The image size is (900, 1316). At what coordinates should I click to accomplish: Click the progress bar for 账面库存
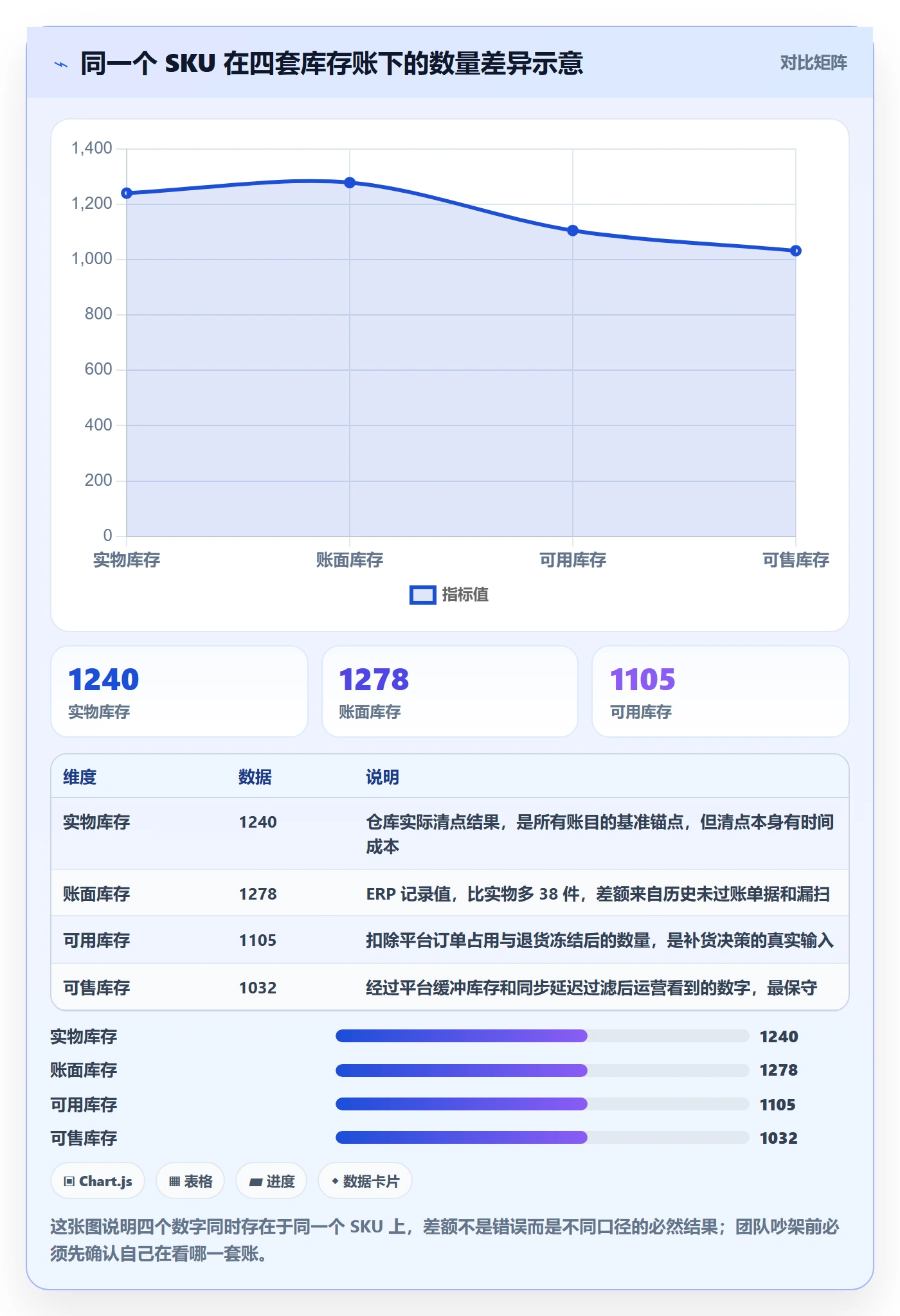[x=543, y=1070]
